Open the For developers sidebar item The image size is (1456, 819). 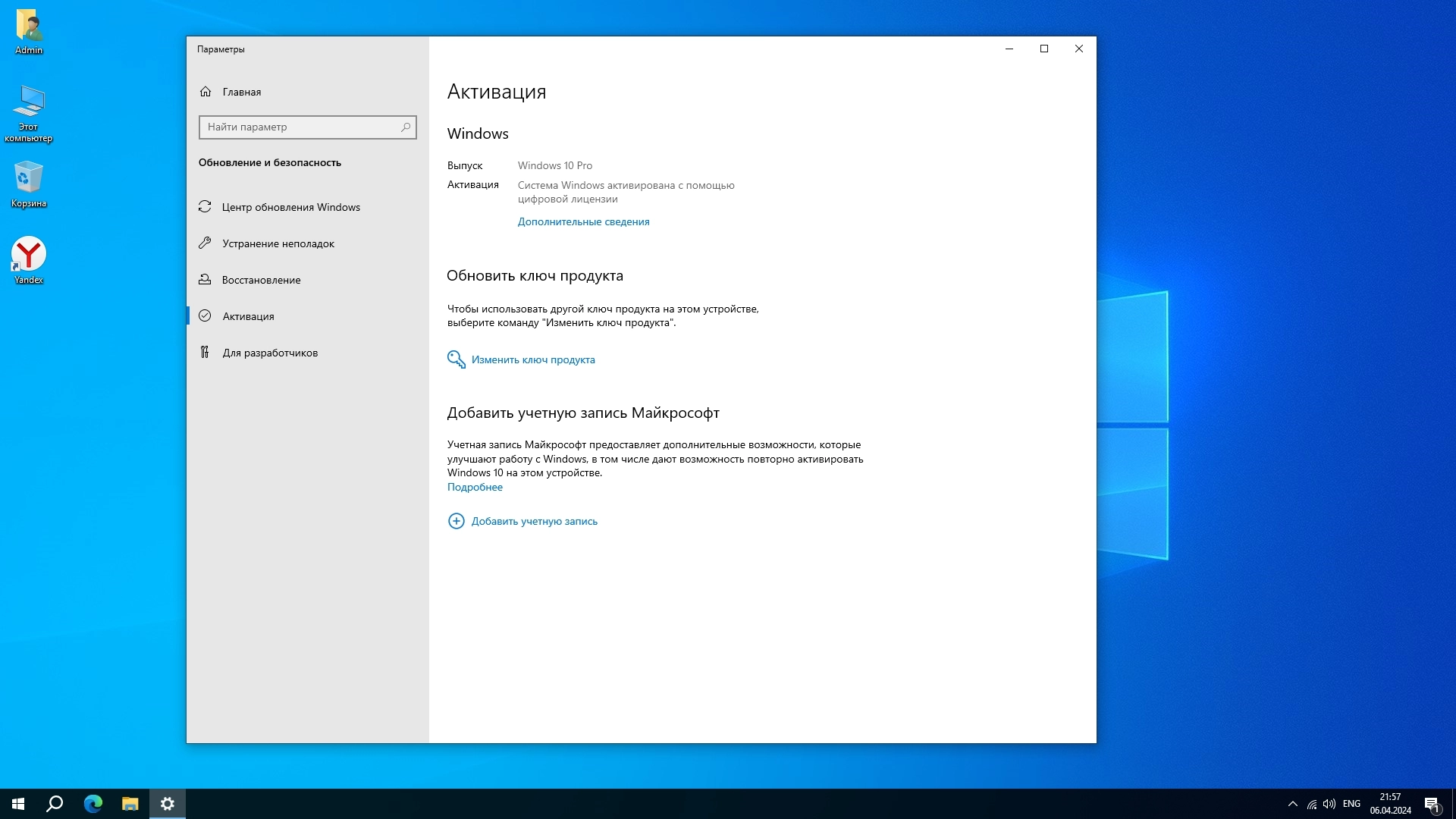[269, 353]
